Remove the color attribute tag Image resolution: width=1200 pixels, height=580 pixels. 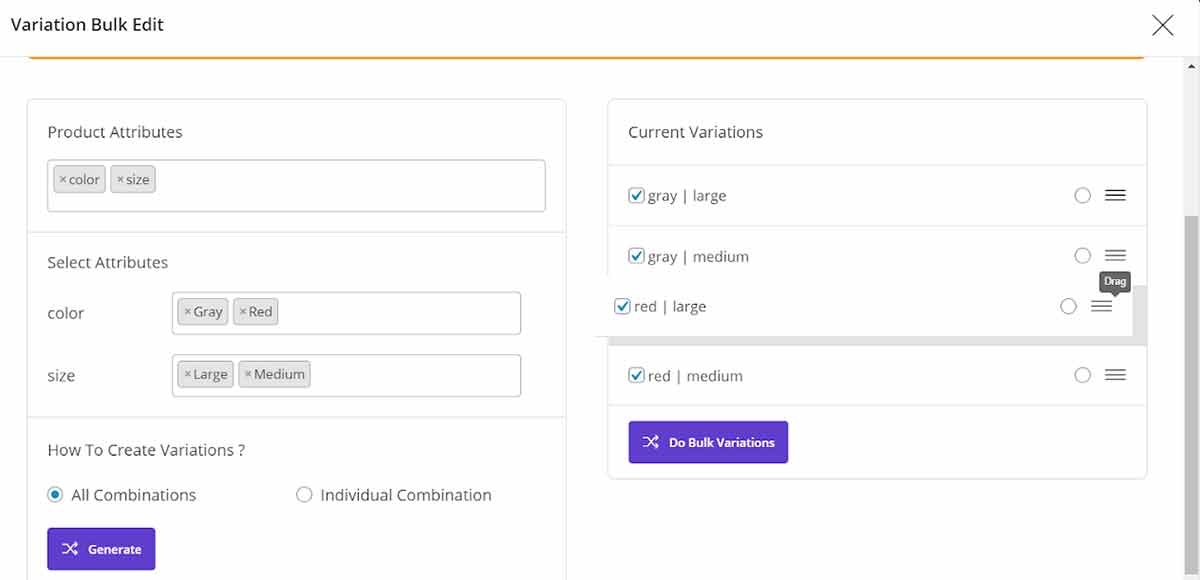click(x=63, y=180)
